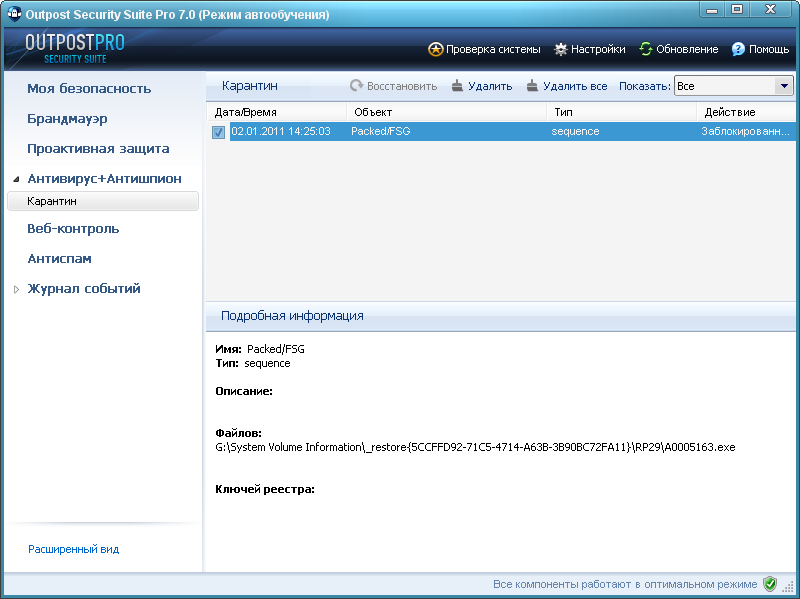The width and height of the screenshot is (800, 599).
Task: Go to Веб-контроль section
Action: coord(73,229)
